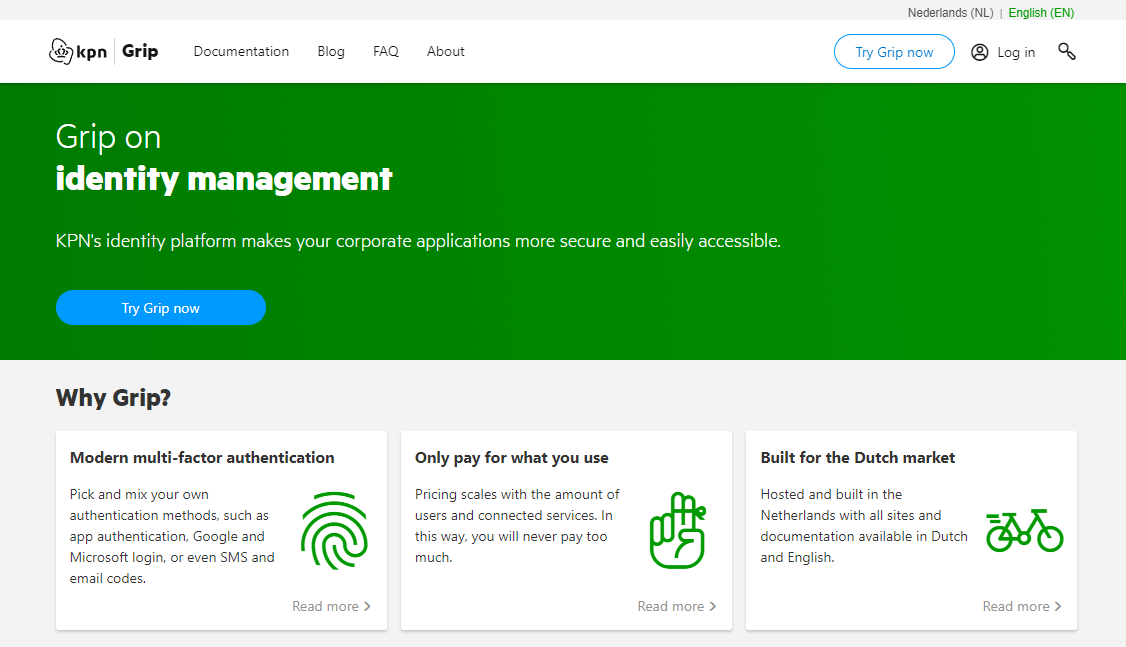Click the Only pay for what you use heading
This screenshot has height=647, width=1126.
click(x=511, y=457)
